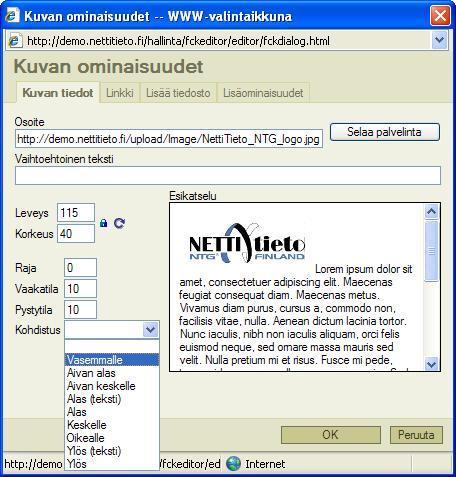
Task: Choose Oikealle alignment option
Action: 112,438
